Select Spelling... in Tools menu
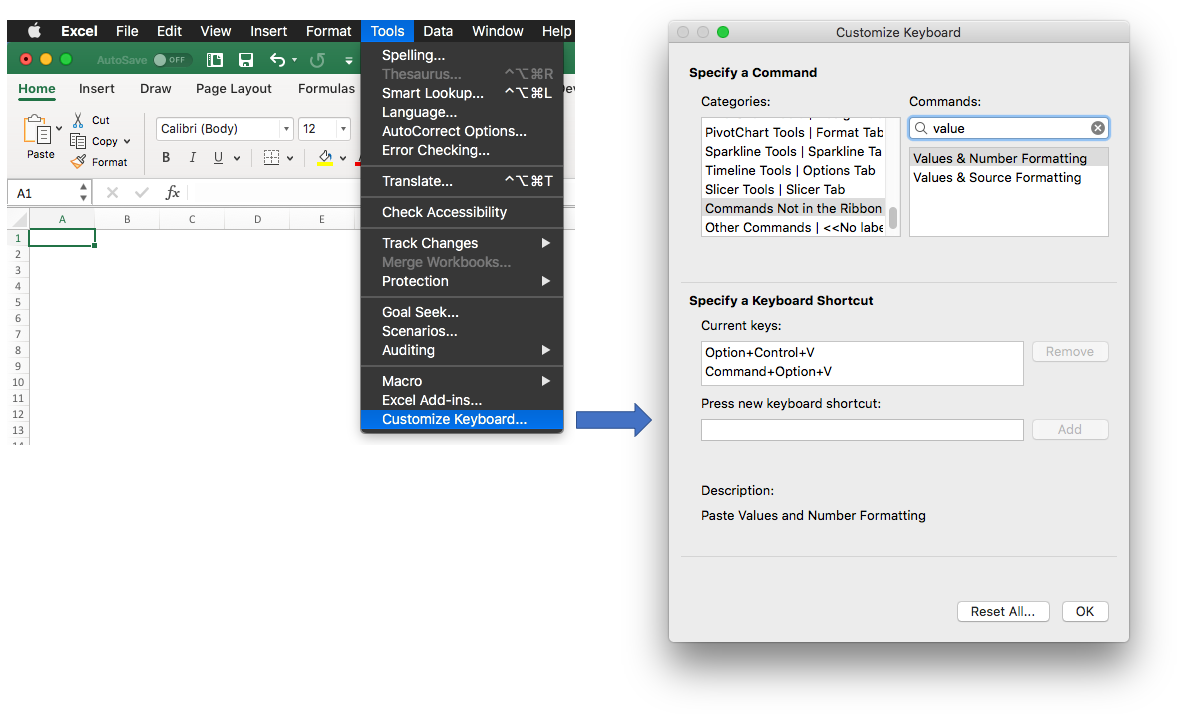 pyautogui.click(x=462, y=55)
